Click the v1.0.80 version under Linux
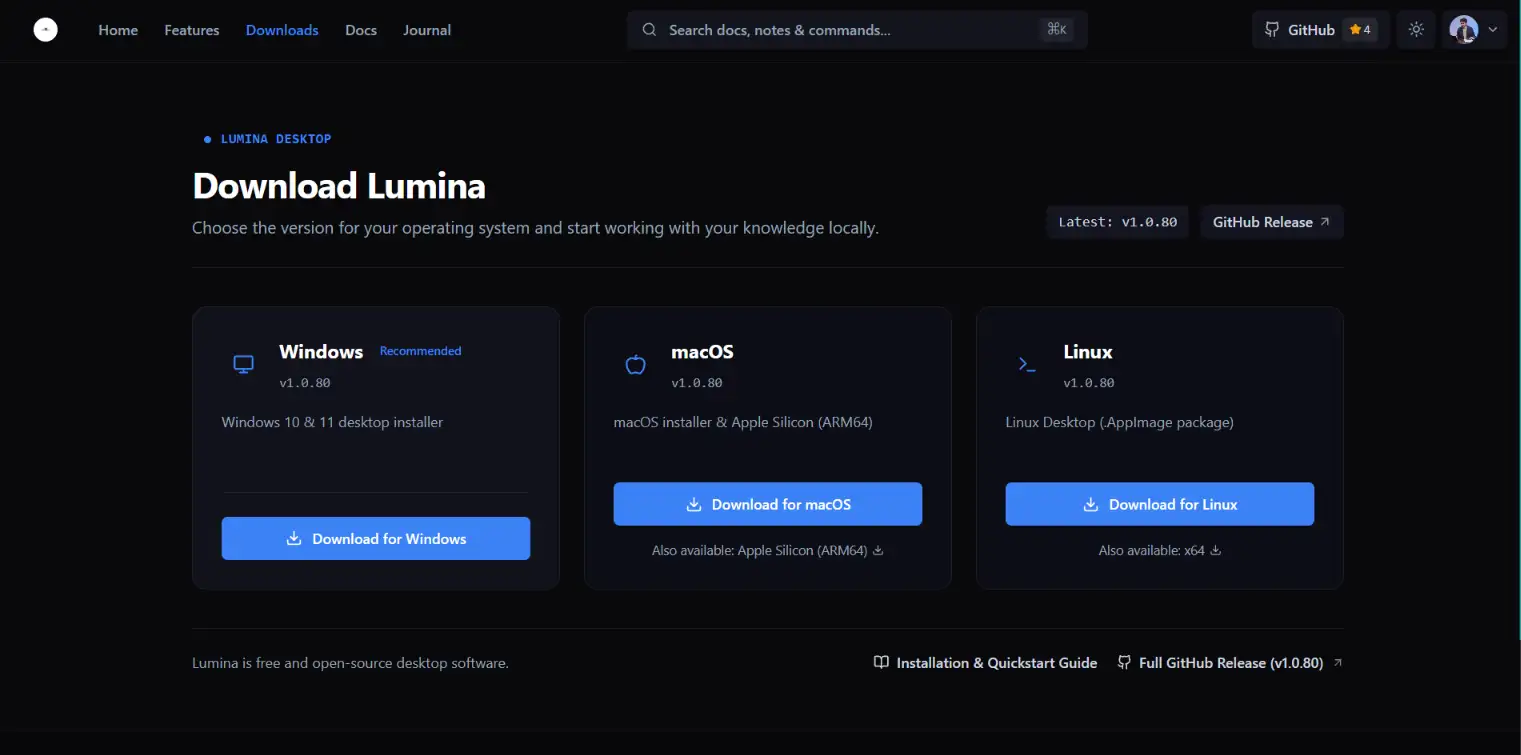The height and width of the screenshot is (755, 1521). click(1089, 383)
